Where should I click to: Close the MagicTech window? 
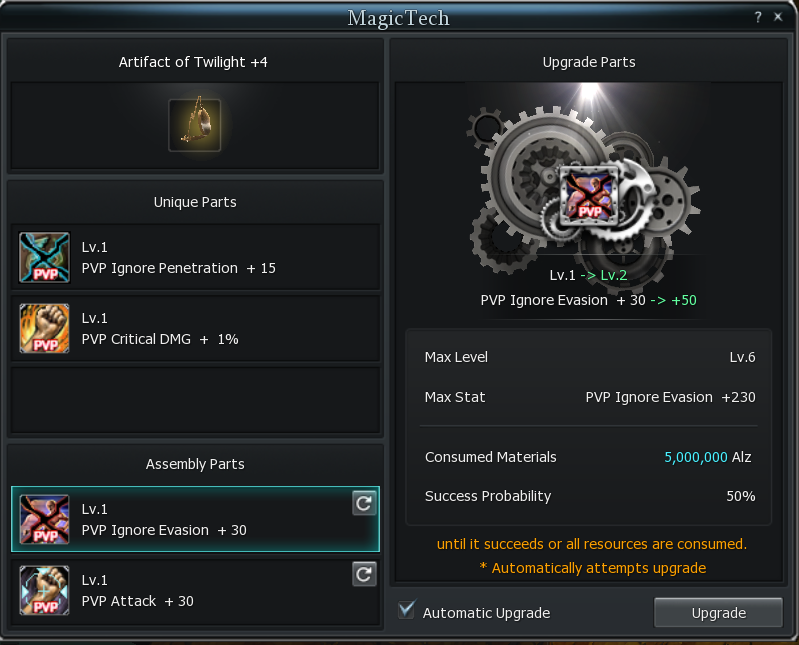tap(778, 17)
